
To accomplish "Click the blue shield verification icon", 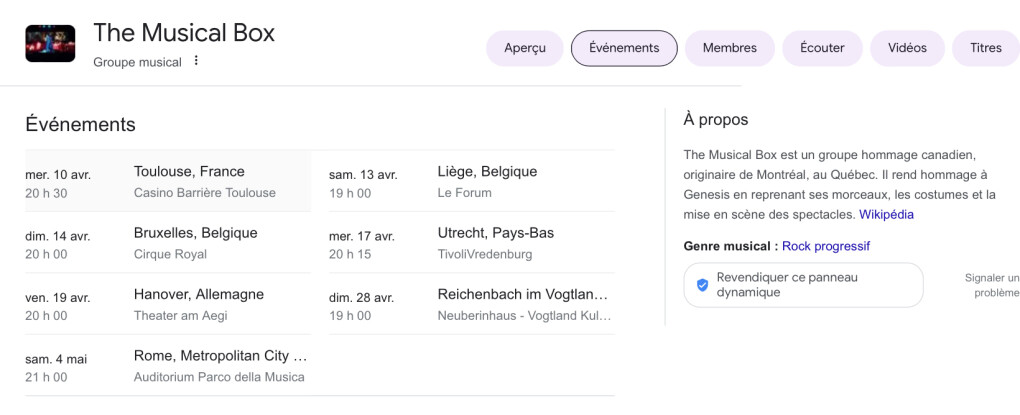I will (x=702, y=285).
